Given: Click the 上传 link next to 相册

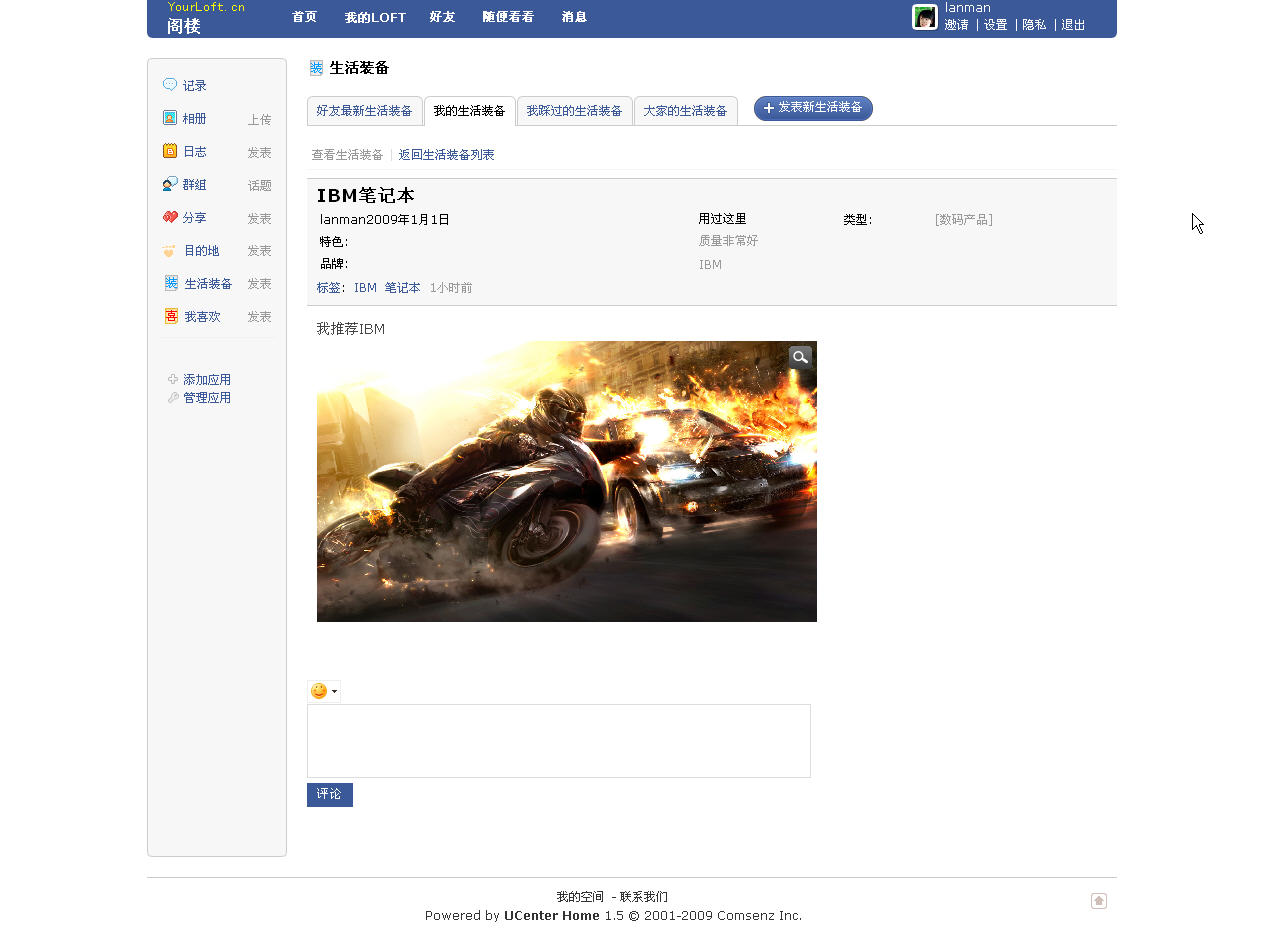Looking at the screenshot, I should pyautogui.click(x=259, y=119).
